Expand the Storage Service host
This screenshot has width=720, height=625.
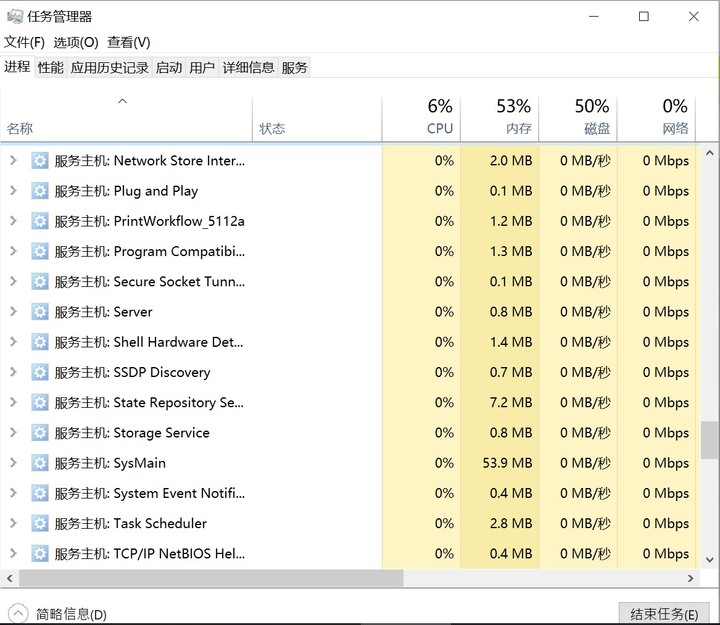pyautogui.click(x=13, y=432)
